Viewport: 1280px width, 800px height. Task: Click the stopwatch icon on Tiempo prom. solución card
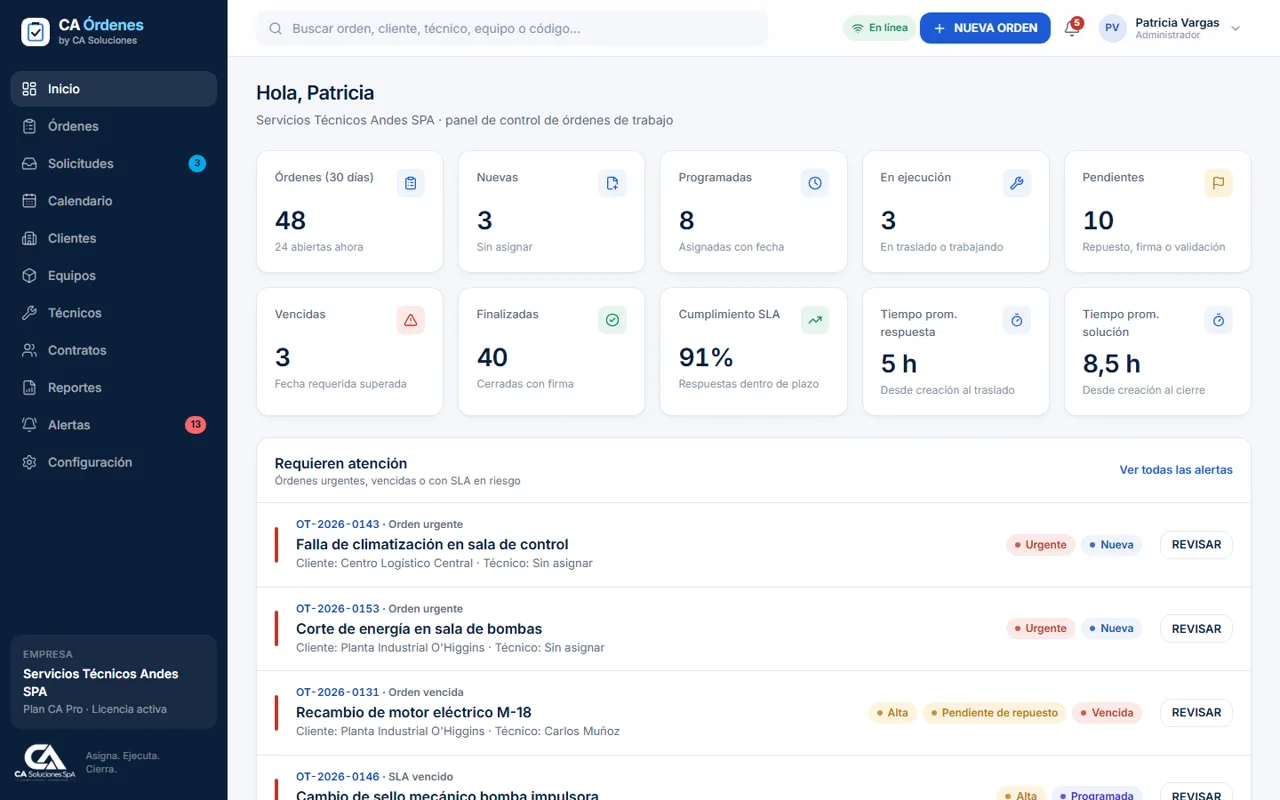coord(1218,320)
